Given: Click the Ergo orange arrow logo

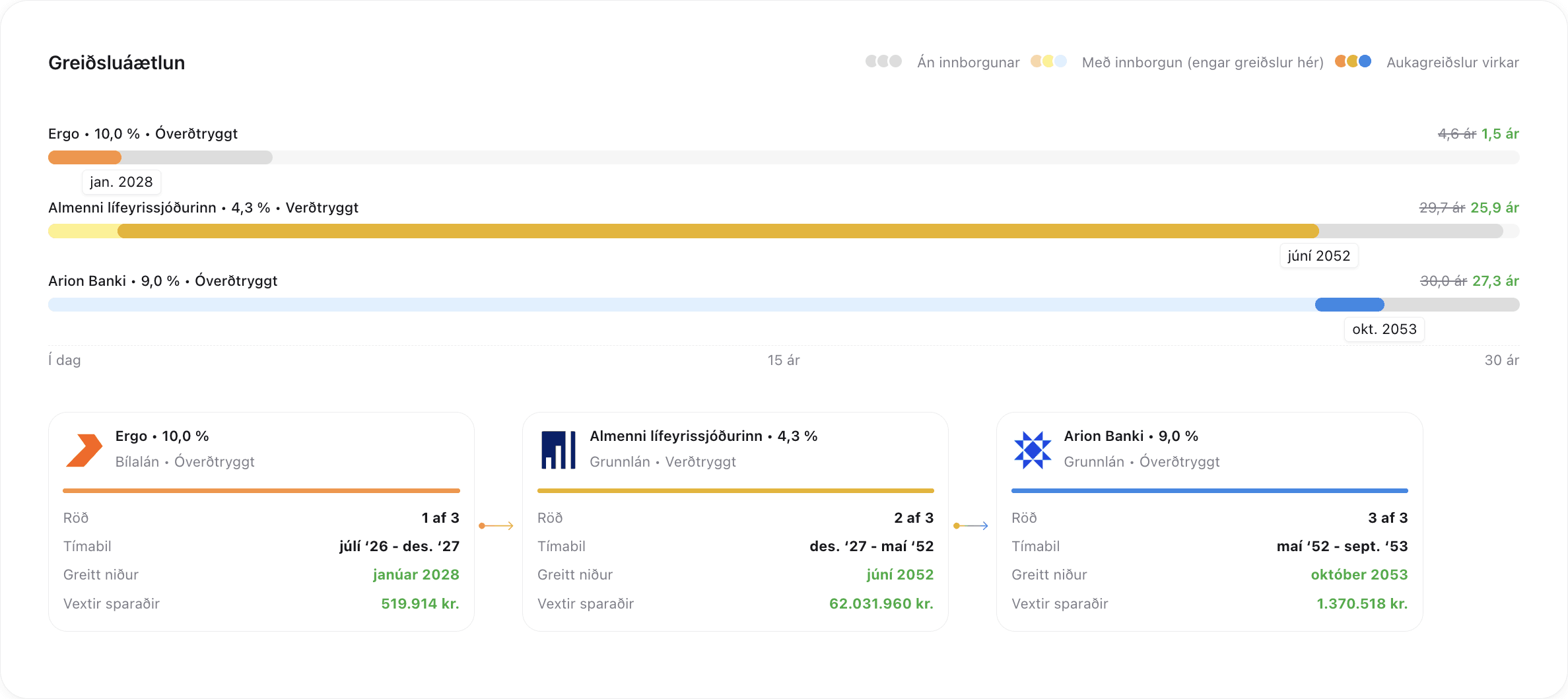Looking at the screenshot, I should point(84,450).
